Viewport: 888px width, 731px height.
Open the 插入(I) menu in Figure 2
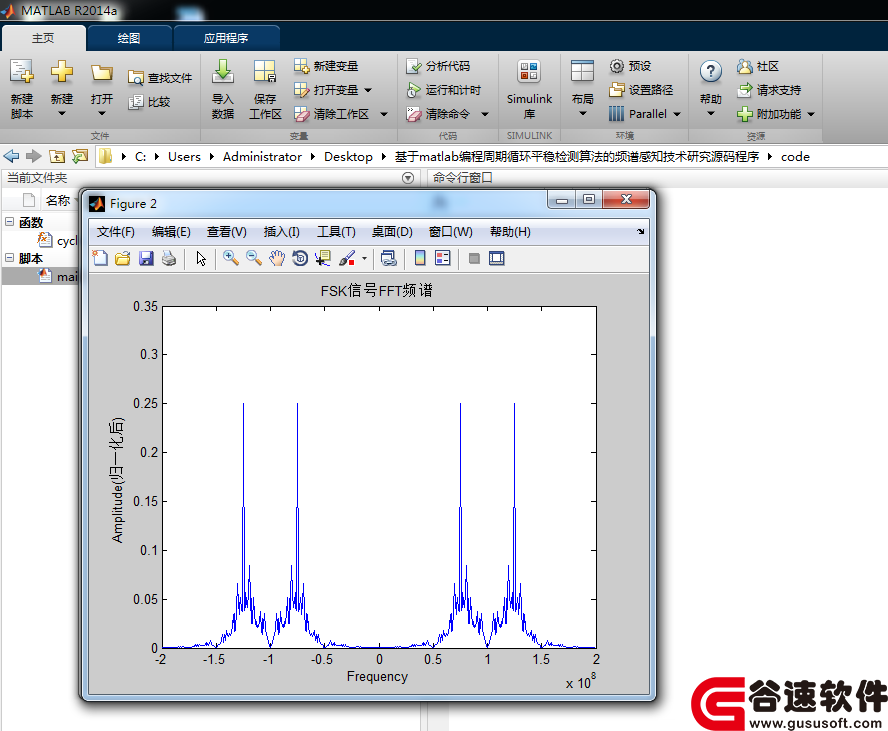[x=281, y=232]
